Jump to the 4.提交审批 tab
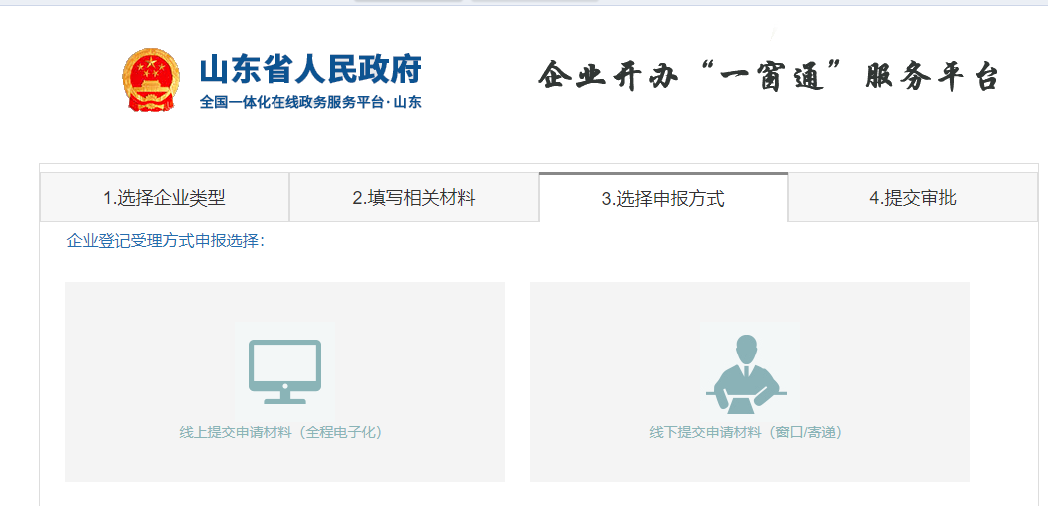This screenshot has height=506, width=1048. [912, 198]
